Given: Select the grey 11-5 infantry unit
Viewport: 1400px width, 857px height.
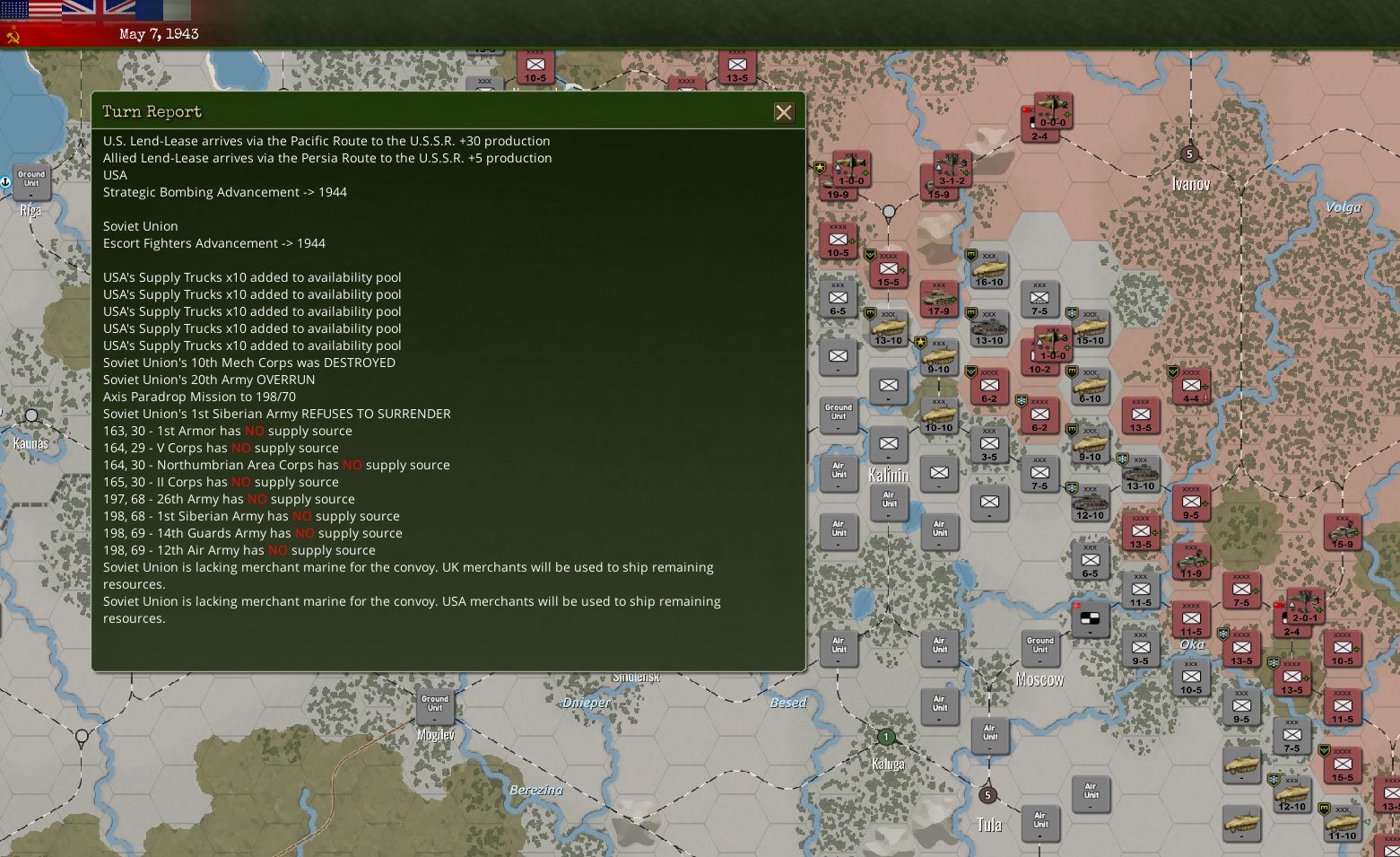Looking at the screenshot, I should (1140, 590).
